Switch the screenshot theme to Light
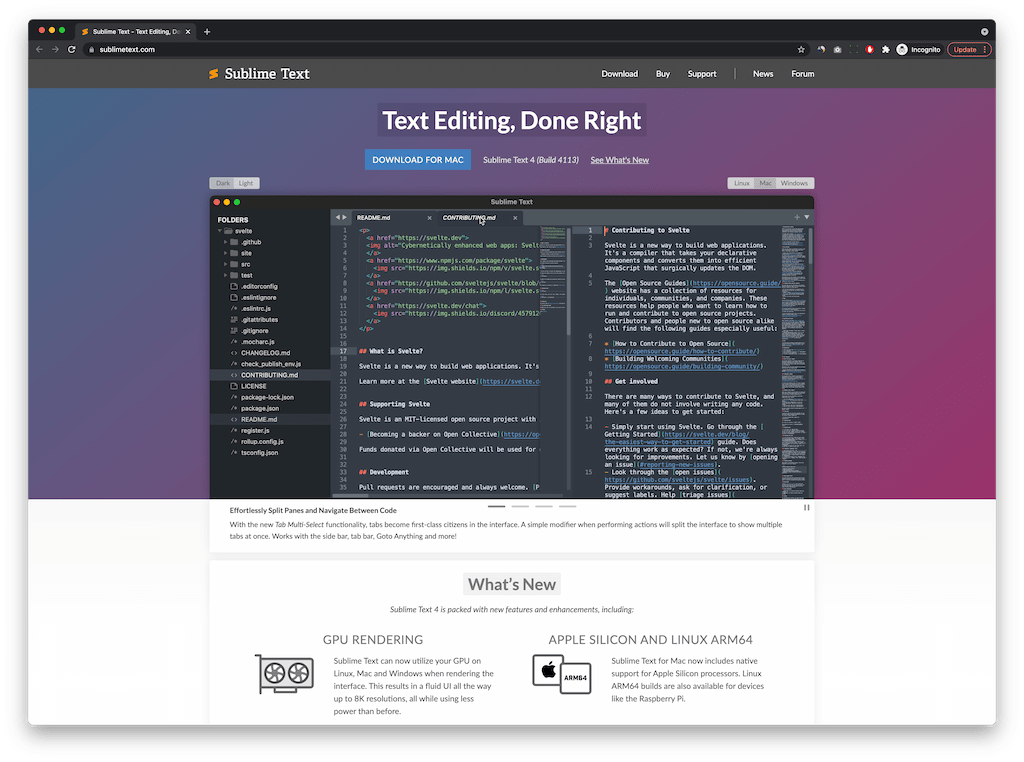 [x=248, y=182]
